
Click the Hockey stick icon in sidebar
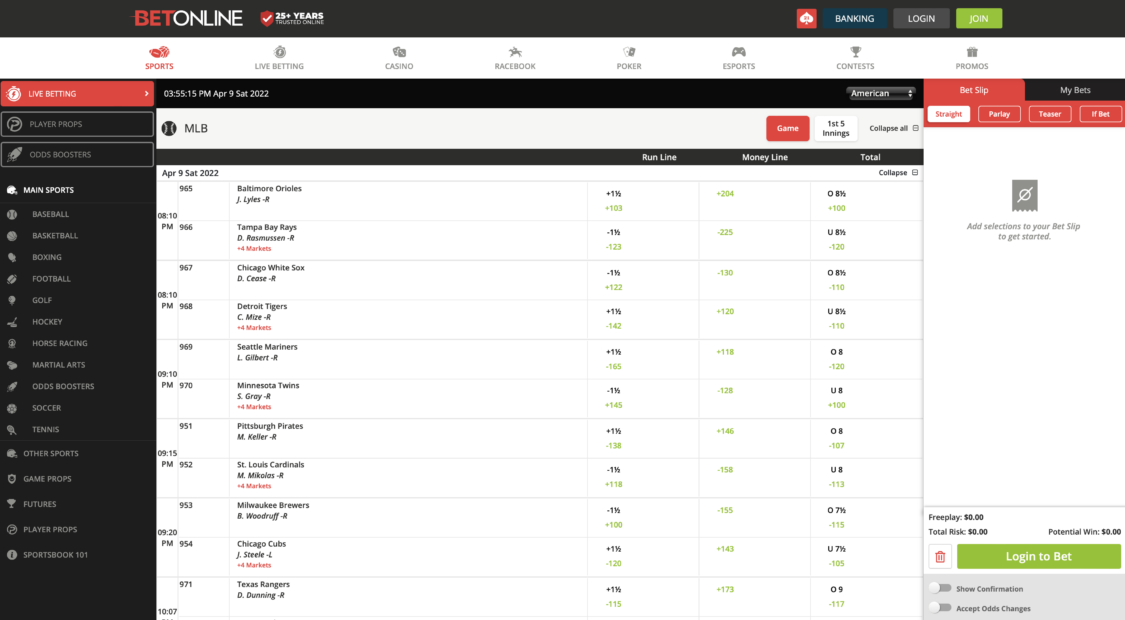(x=12, y=322)
